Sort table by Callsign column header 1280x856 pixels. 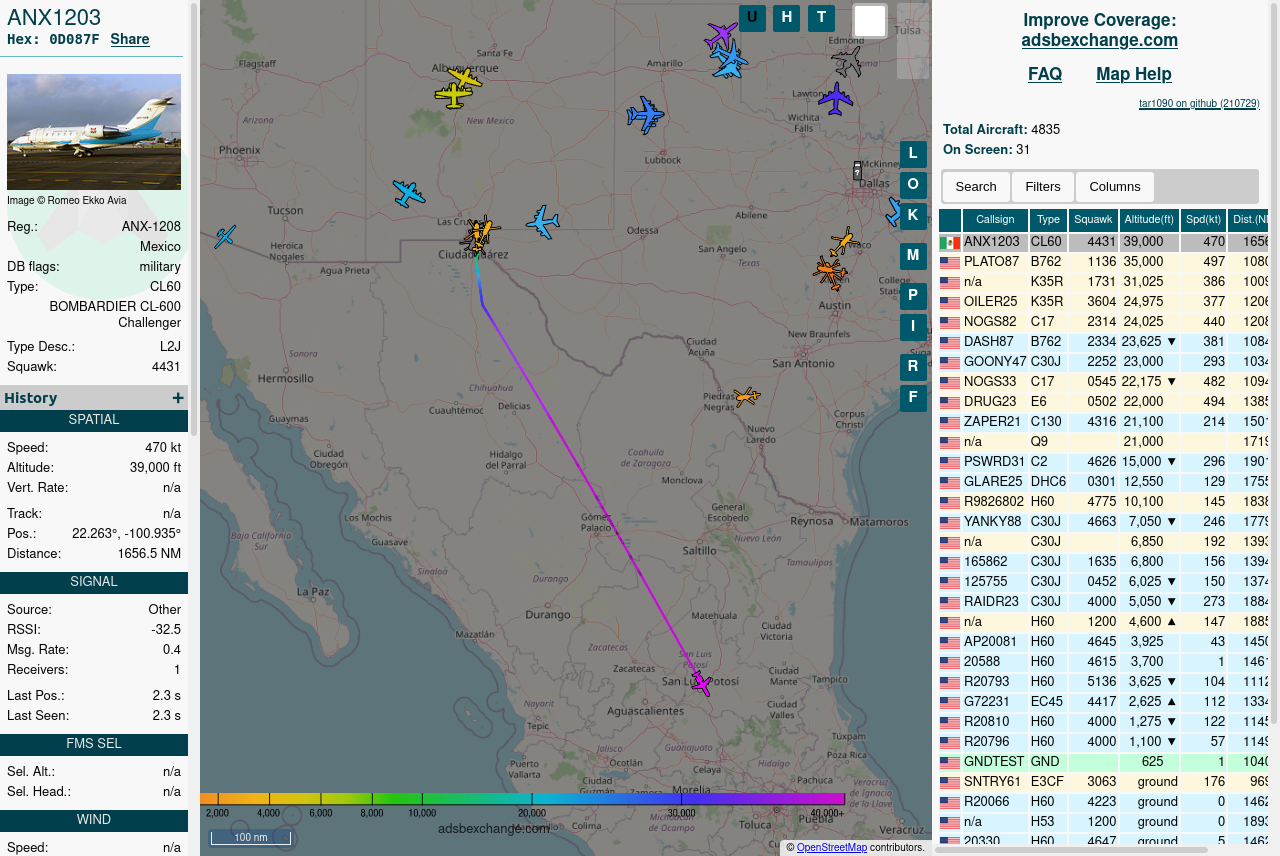coord(995,220)
